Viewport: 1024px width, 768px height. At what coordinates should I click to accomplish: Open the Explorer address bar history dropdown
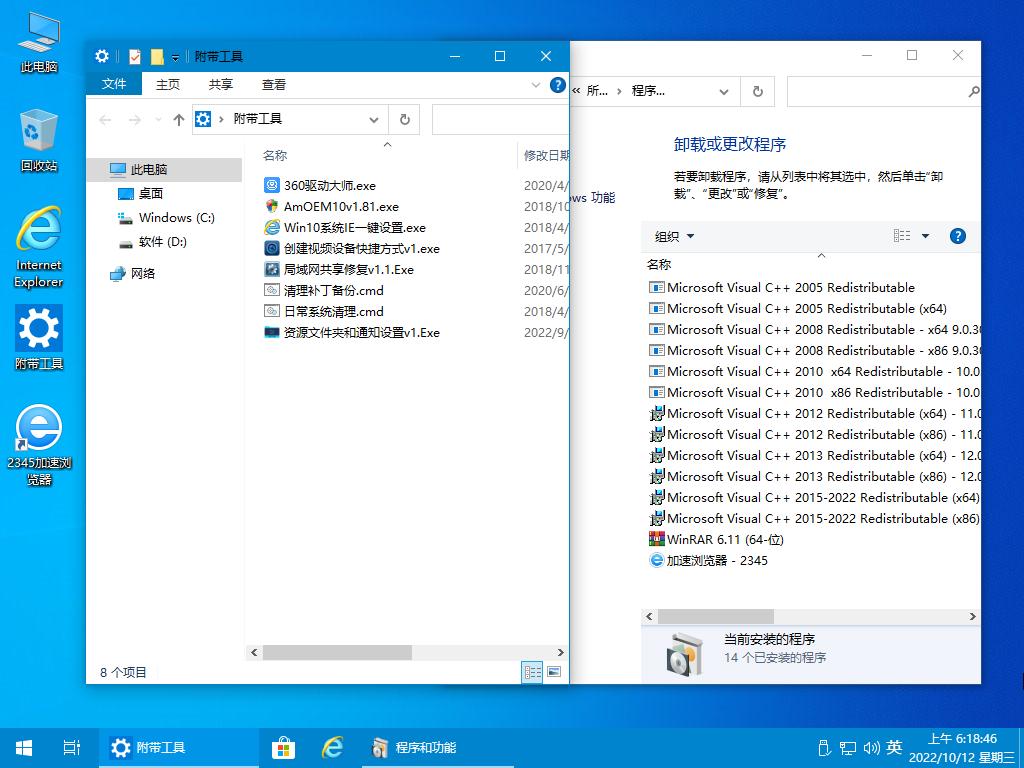pos(374,120)
